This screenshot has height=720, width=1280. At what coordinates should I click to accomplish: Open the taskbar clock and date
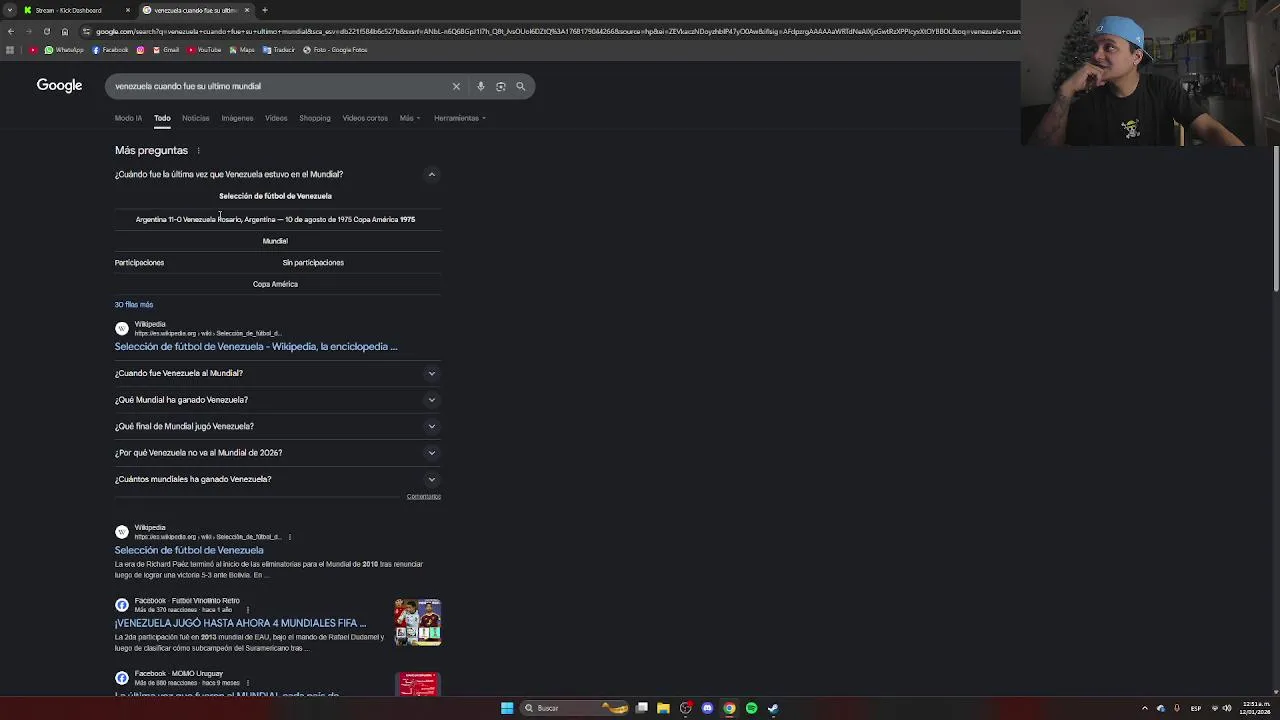pos(1256,708)
